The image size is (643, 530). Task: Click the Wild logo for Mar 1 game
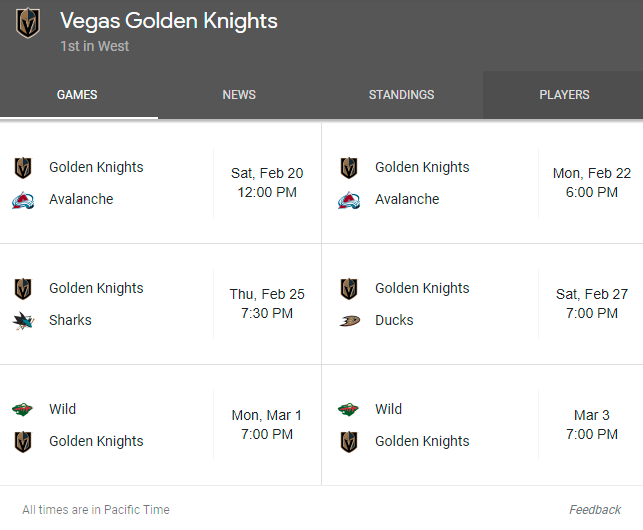[23, 409]
